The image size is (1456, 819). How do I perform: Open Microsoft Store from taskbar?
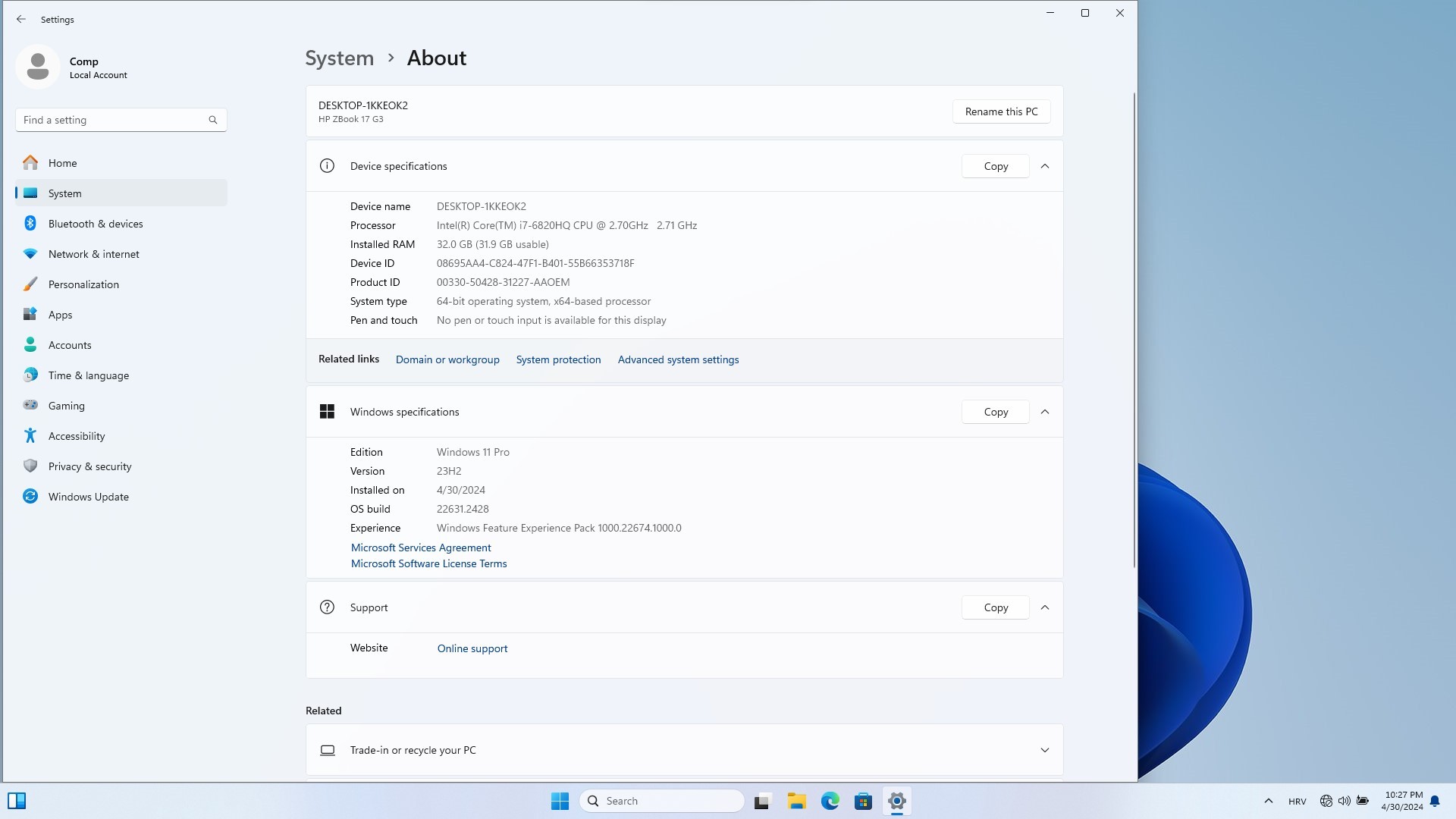[x=863, y=801]
